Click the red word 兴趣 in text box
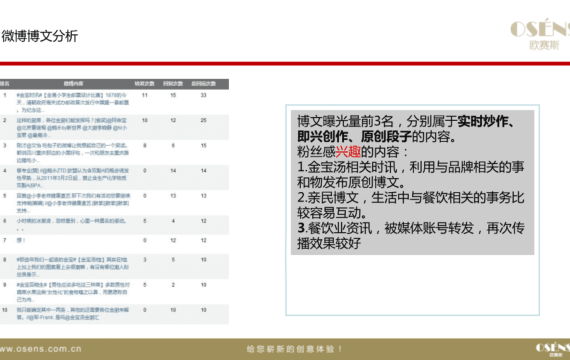Image resolution: width=570 pixels, height=360 pixels. [348, 152]
